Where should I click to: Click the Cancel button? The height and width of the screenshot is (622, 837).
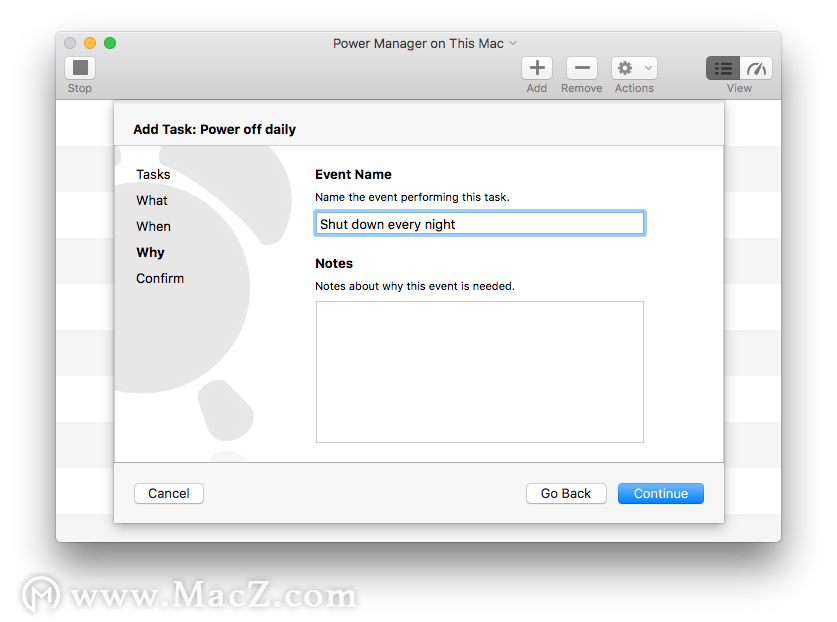169,493
